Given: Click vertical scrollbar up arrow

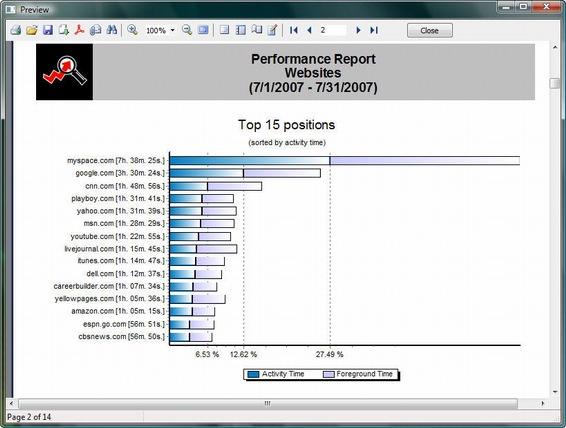Looking at the screenshot, I should click(555, 47).
